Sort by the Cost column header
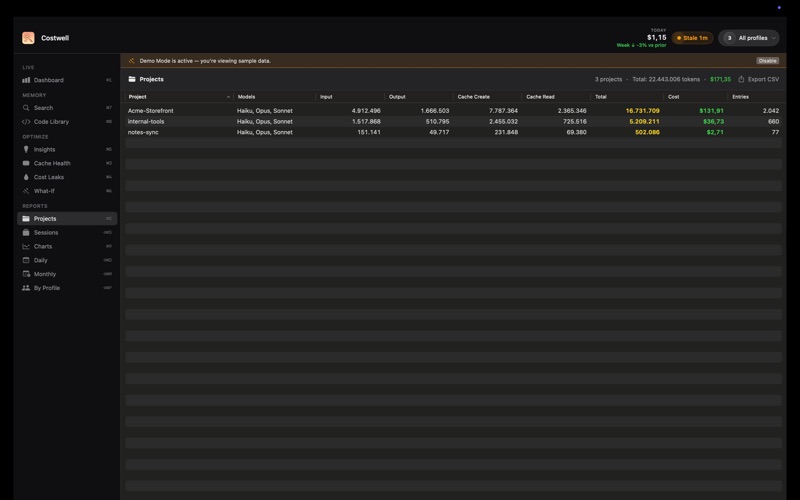This screenshot has width=800, height=500. (673, 97)
